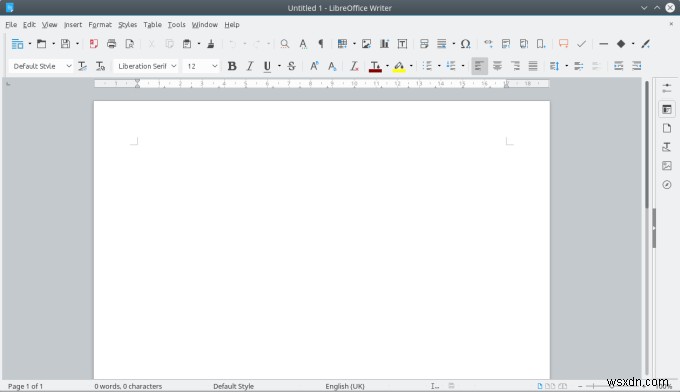
Task: Open the Format menu
Action: (x=100, y=25)
